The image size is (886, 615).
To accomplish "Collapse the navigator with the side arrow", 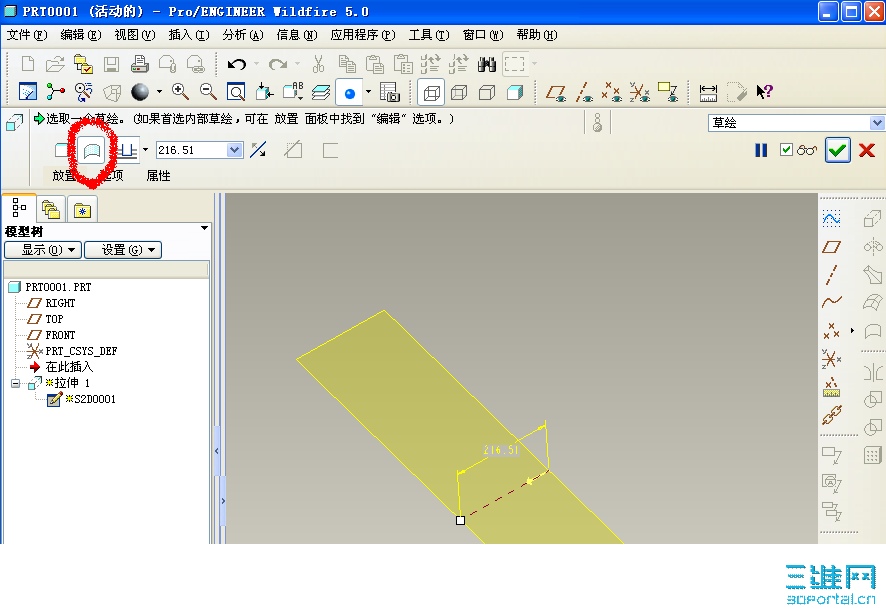I will pos(217,451).
